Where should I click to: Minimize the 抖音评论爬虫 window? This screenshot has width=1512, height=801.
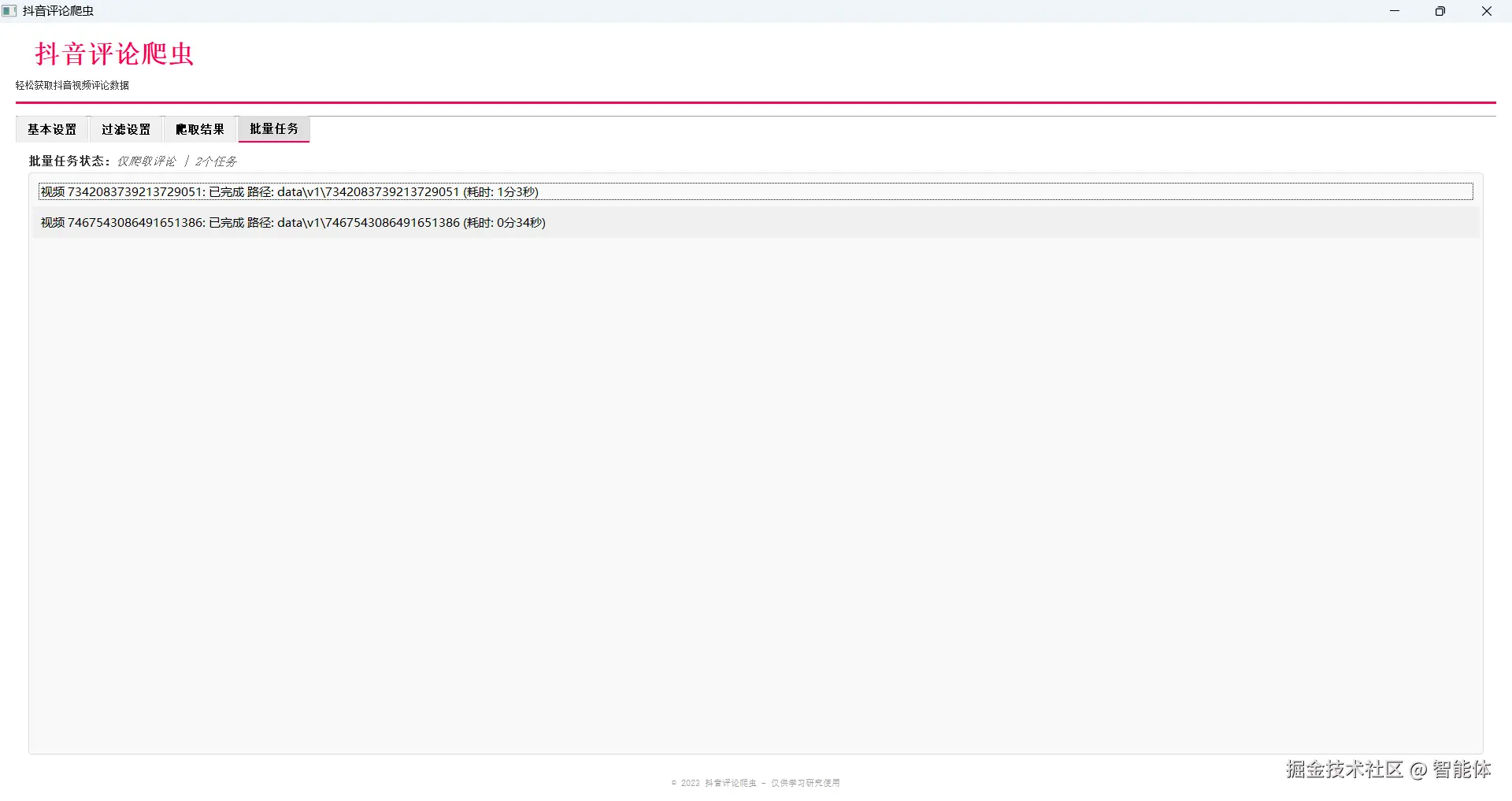[x=1395, y=11]
